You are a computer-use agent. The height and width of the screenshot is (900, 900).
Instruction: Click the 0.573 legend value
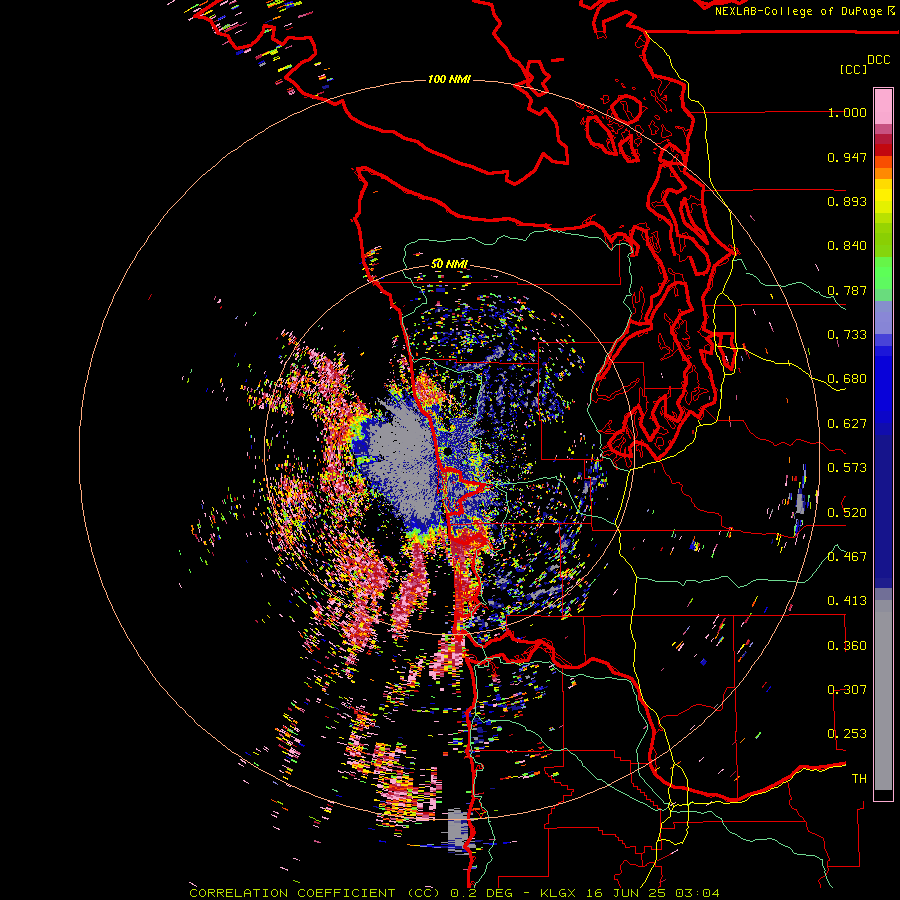coord(847,468)
